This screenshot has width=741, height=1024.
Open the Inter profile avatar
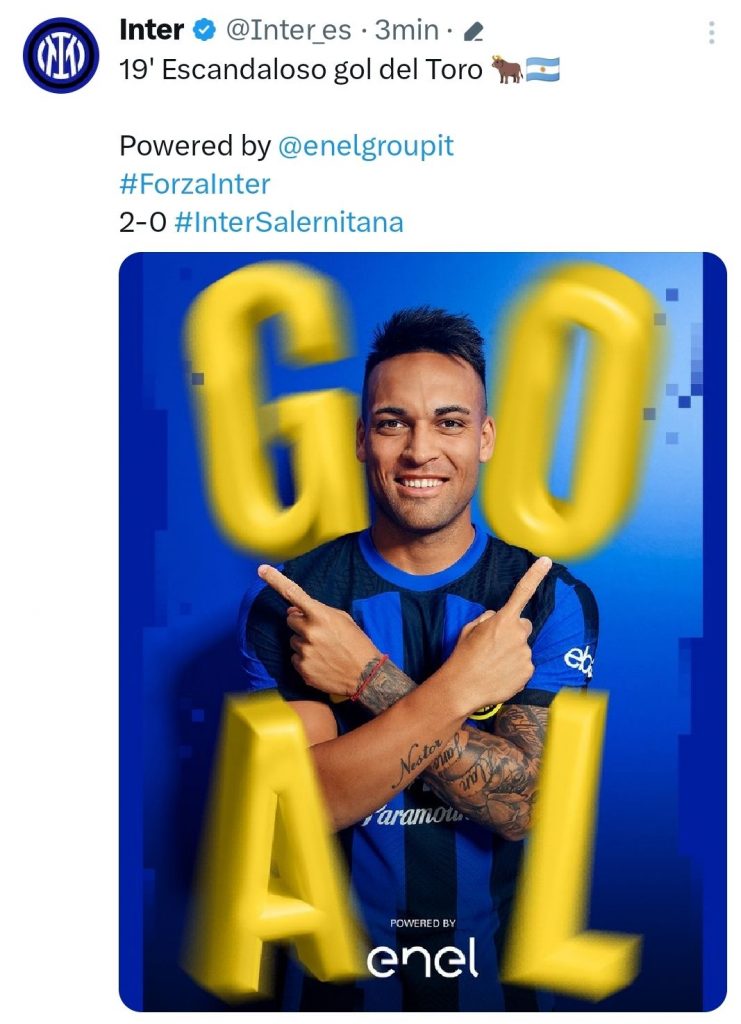[x=61, y=56]
